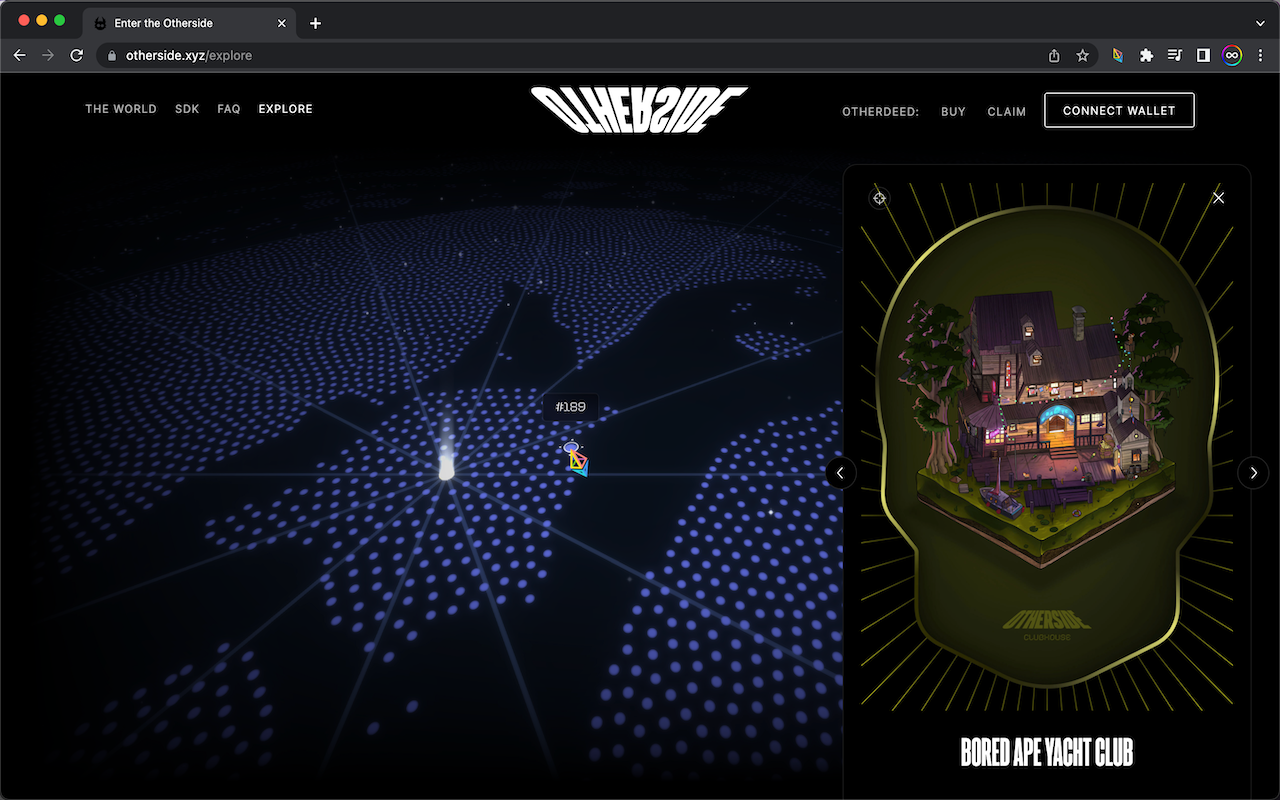This screenshot has width=1280, height=800.
Task: Open the FAQ page link
Action: click(x=229, y=109)
